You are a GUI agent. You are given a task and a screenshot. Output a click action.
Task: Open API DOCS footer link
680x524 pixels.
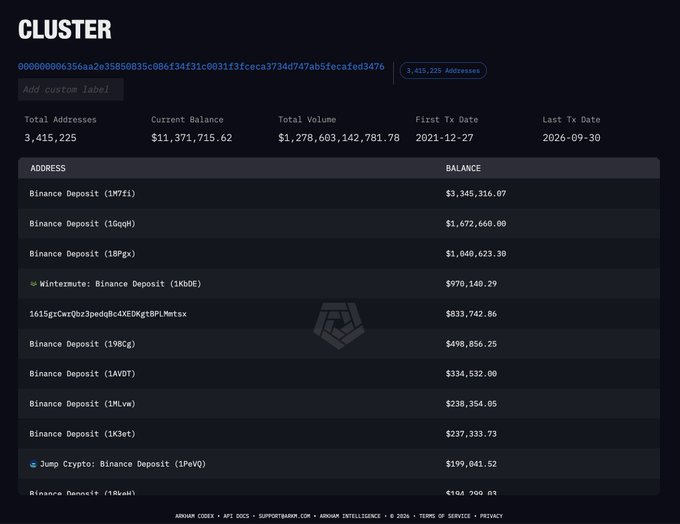click(236, 516)
